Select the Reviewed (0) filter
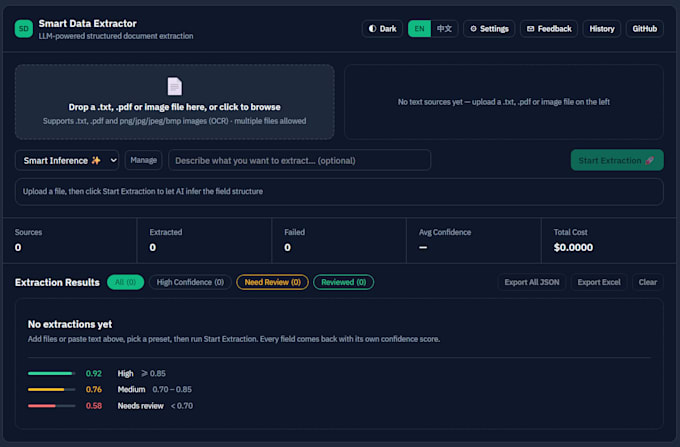The width and height of the screenshot is (680, 447). pos(343,282)
